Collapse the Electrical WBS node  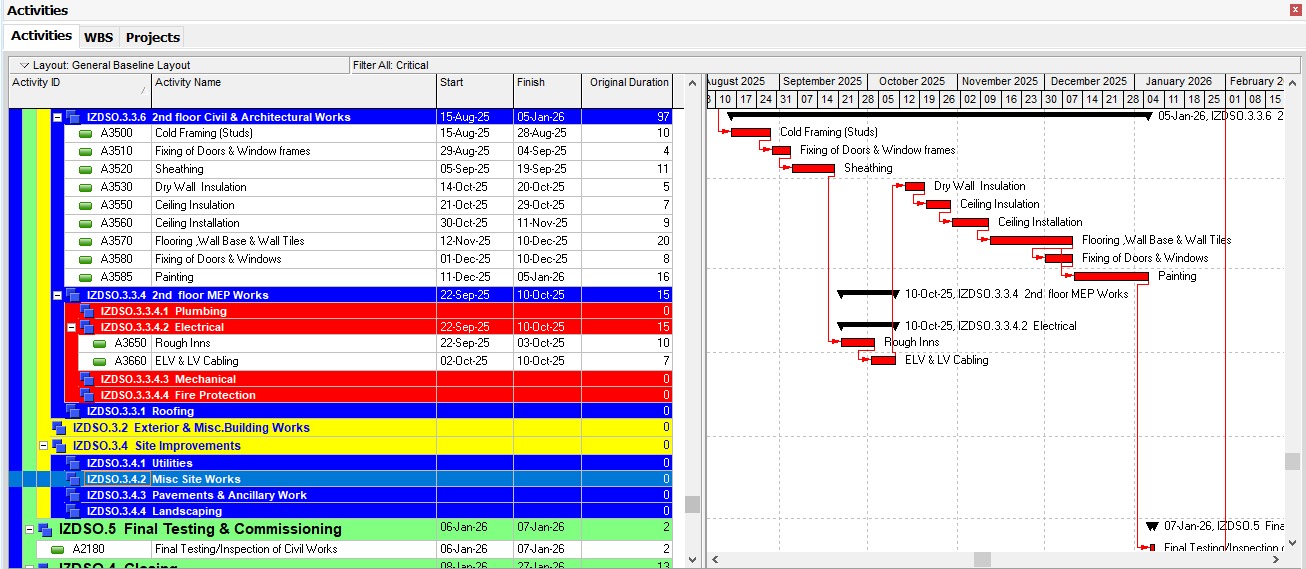click(x=71, y=327)
